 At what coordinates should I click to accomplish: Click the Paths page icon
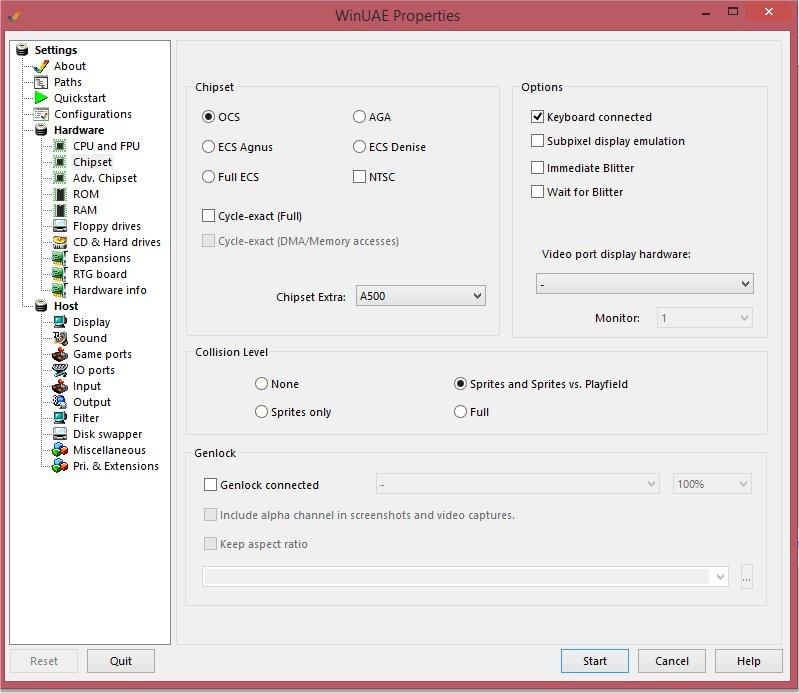pyautogui.click(x=41, y=82)
